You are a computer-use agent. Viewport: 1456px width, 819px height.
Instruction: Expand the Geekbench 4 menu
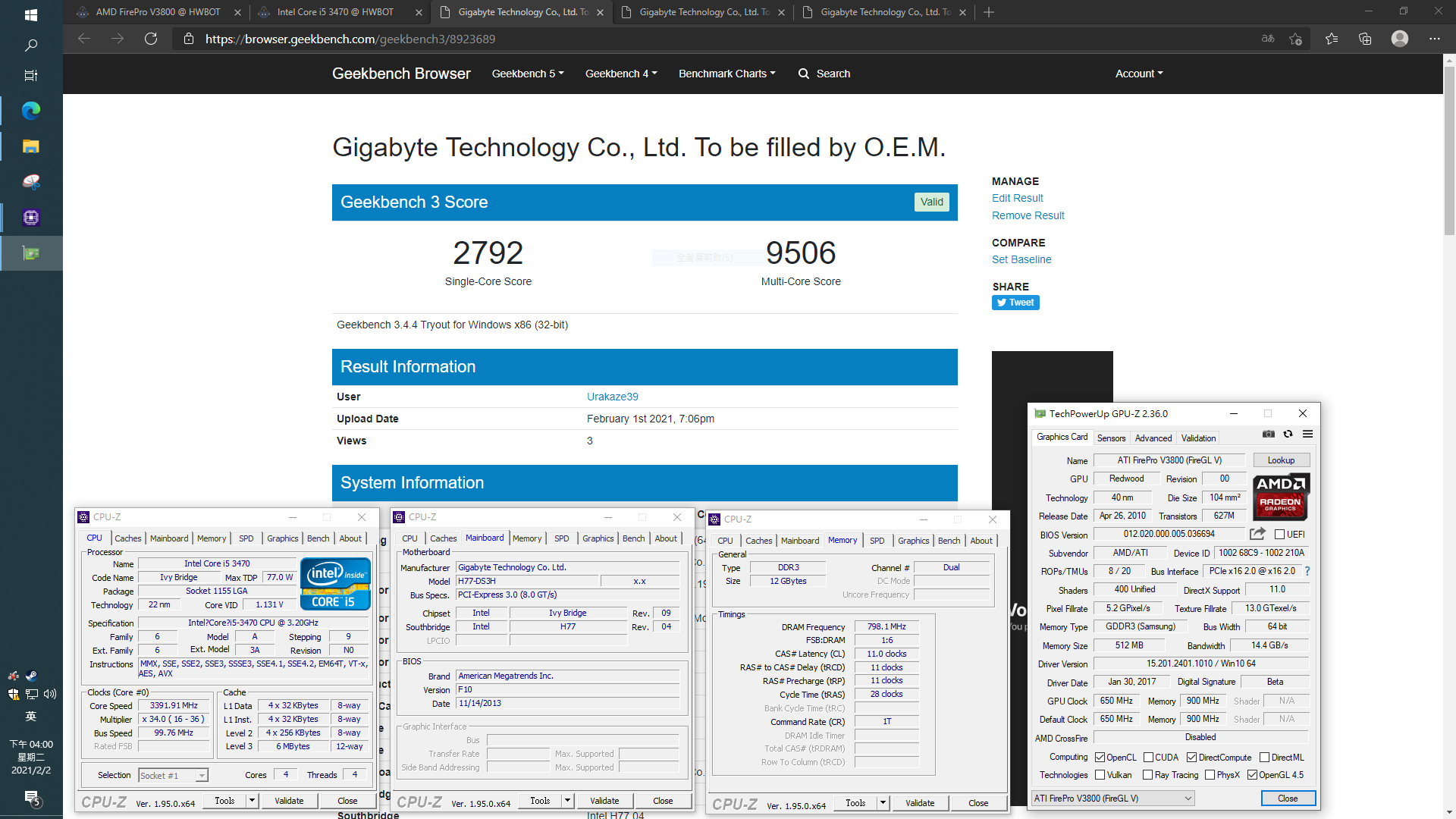(621, 74)
